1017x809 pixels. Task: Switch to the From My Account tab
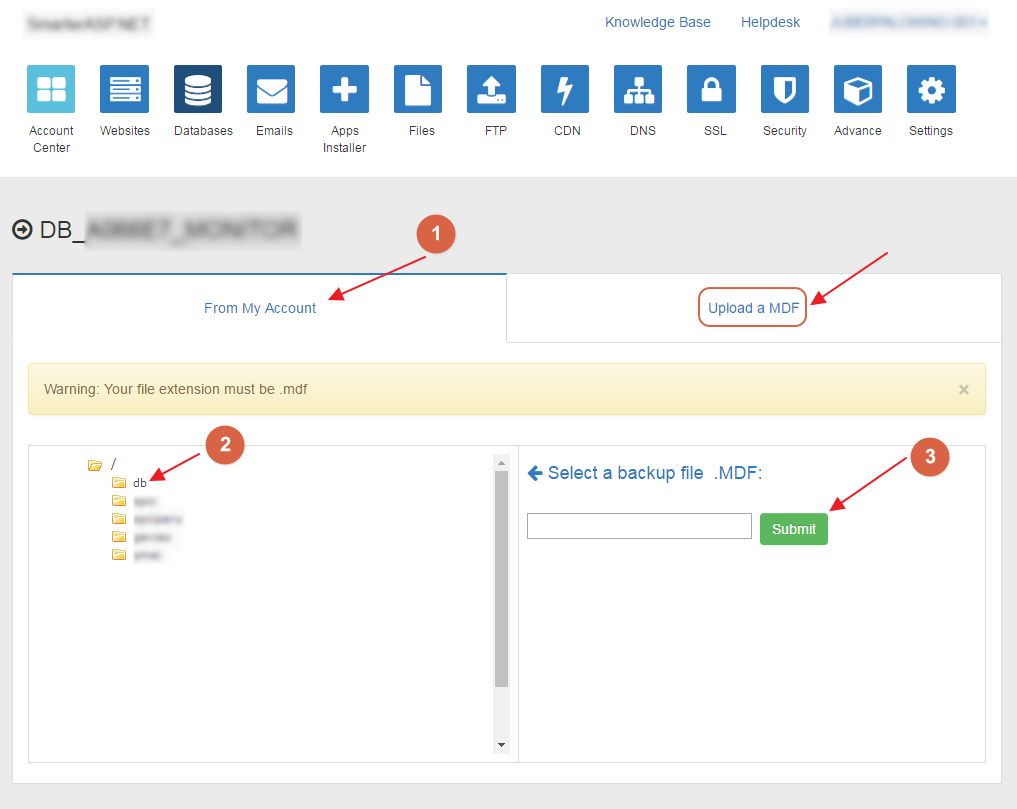click(x=260, y=308)
